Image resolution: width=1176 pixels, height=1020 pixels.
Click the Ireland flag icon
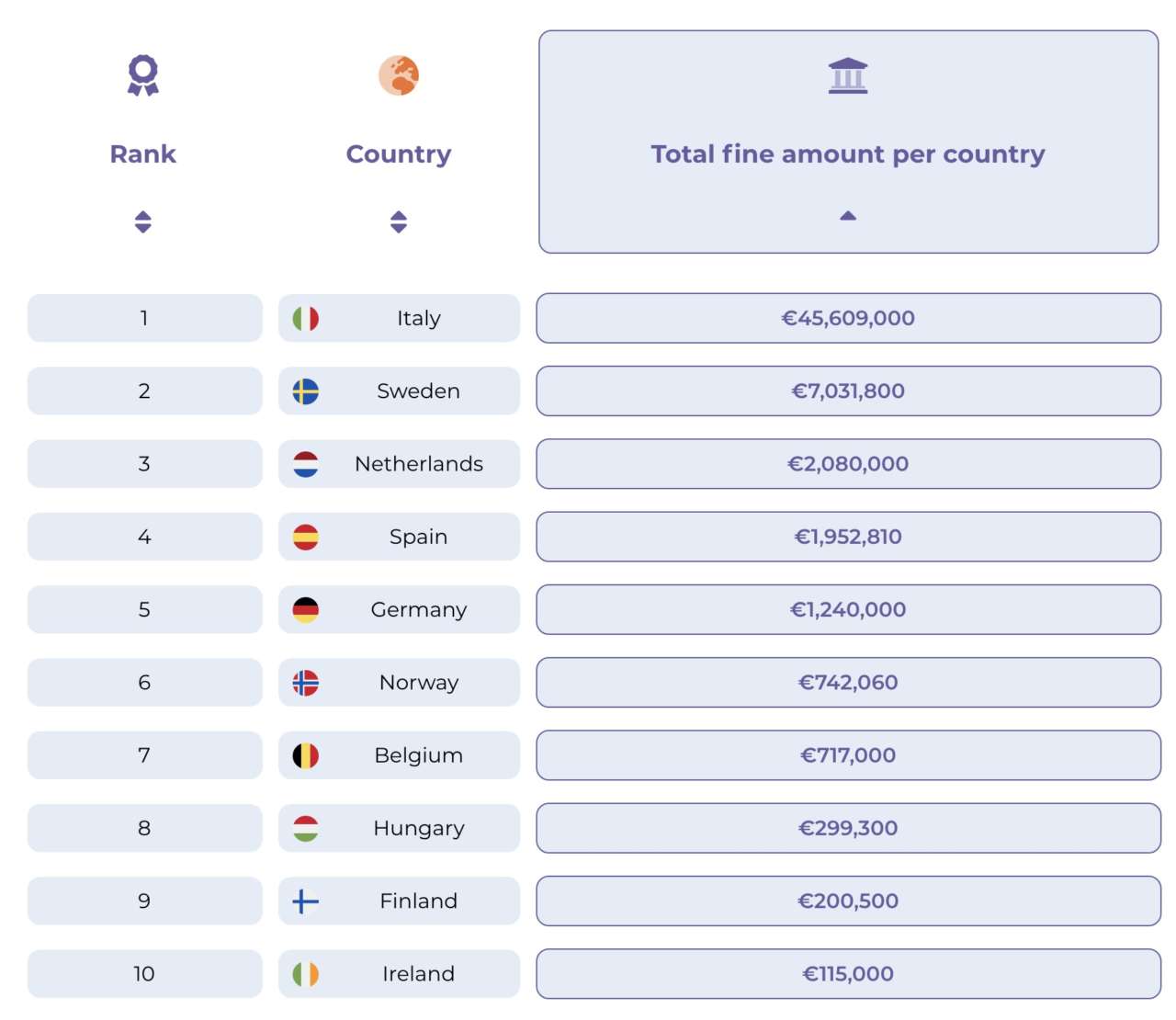(306, 974)
